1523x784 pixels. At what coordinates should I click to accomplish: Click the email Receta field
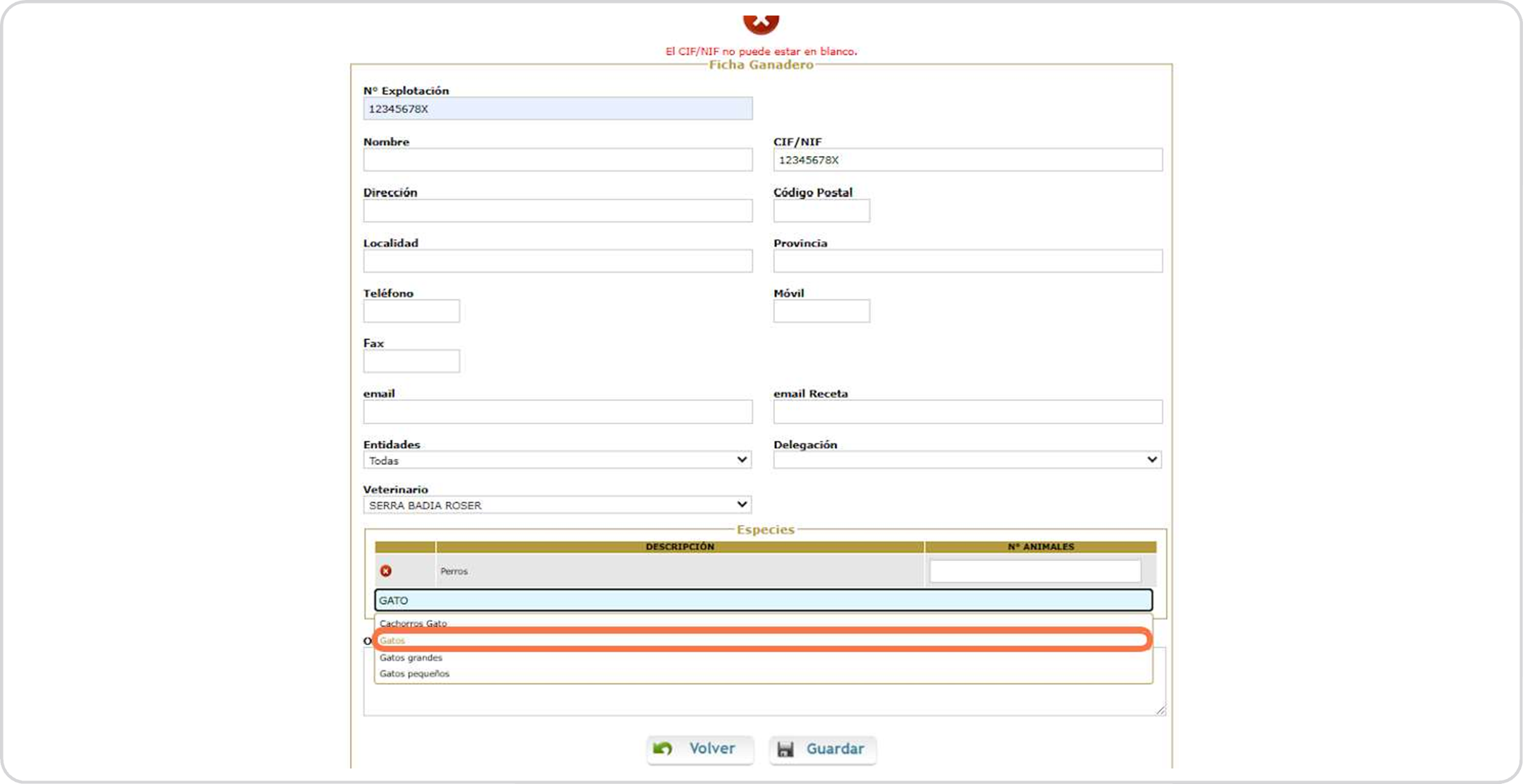coord(967,412)
